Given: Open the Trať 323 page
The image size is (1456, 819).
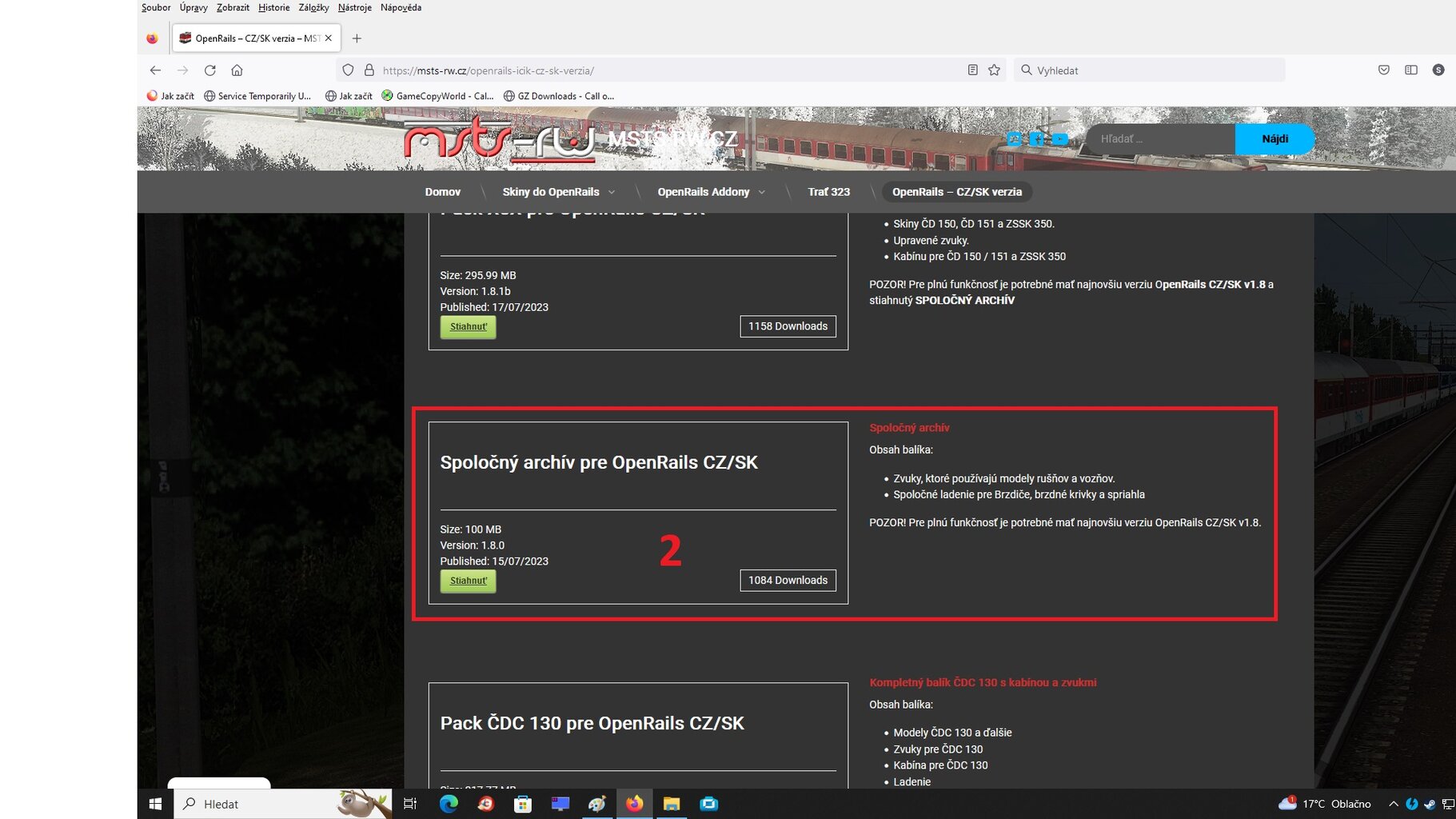Looking at the screenshot, I should [x=829, y=192].
